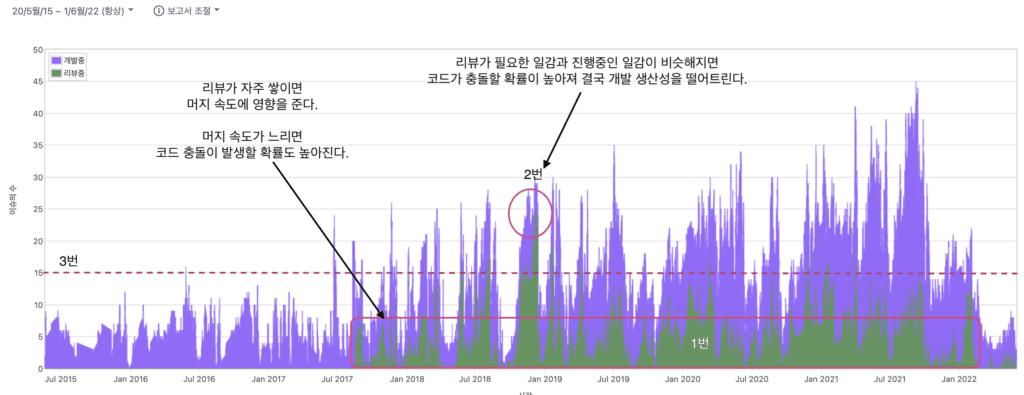The width and height of the screenshot is (1024, 395).
Task: Click the y-axis value 45
Action: [x=38, y=82]
